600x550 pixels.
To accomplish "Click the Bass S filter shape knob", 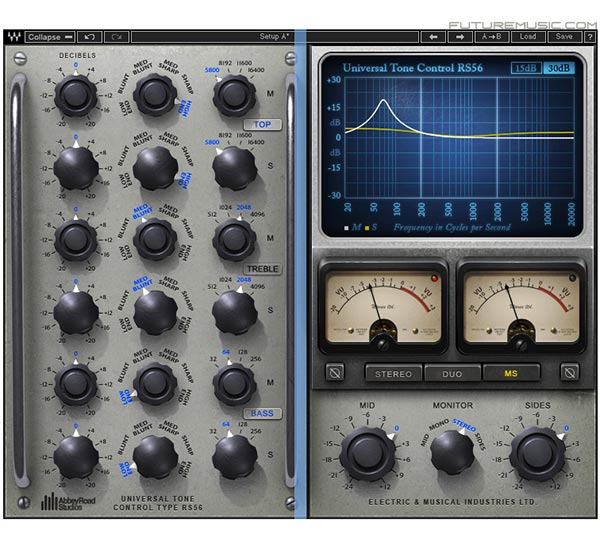I will [155, 457].
